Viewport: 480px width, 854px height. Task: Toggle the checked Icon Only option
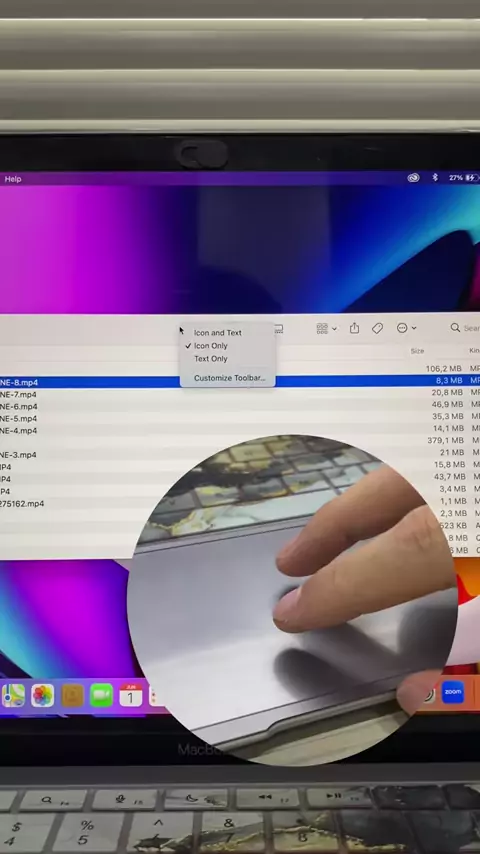click(x=211, y=346)
